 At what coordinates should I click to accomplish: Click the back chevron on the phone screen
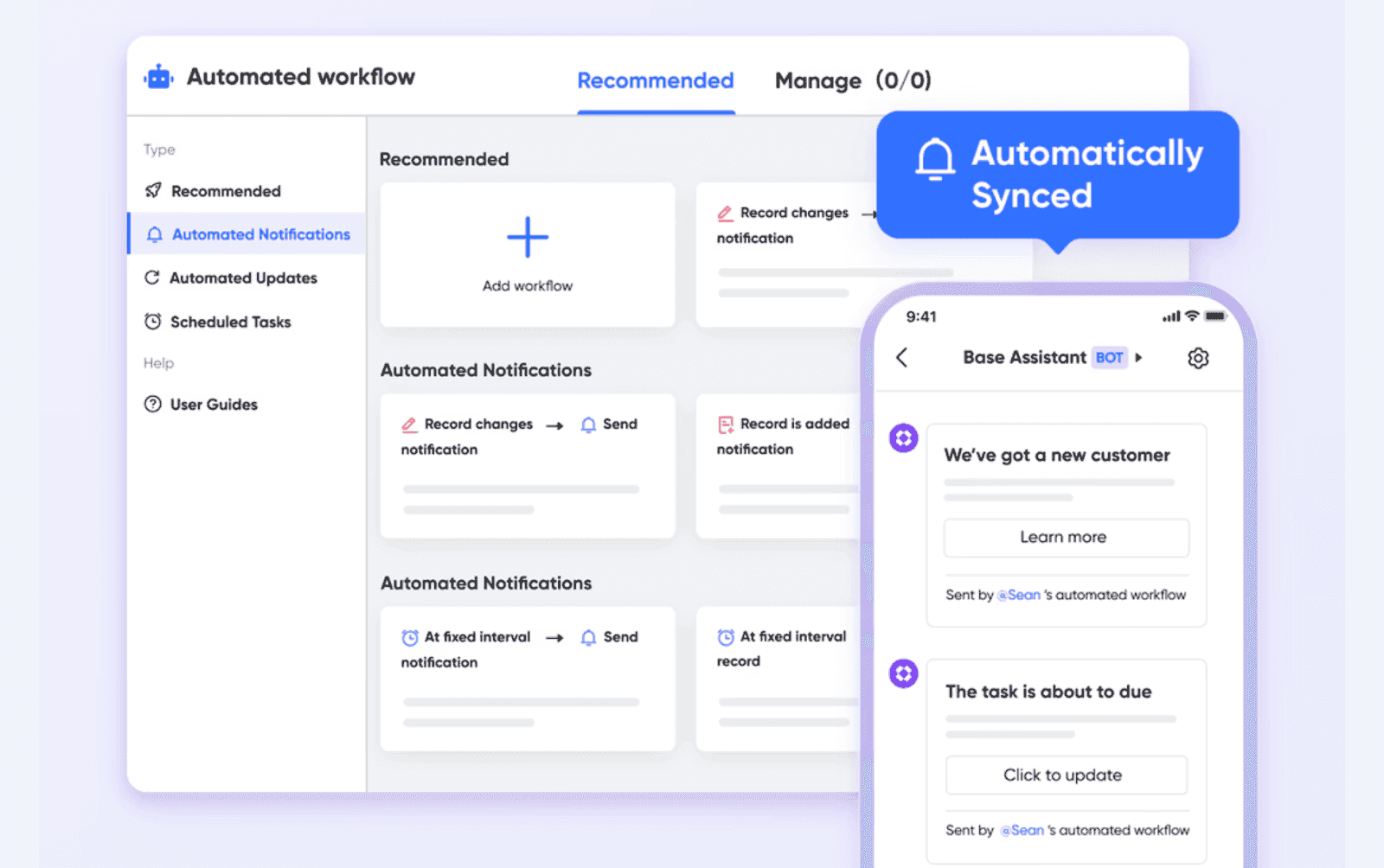point(902,357)
